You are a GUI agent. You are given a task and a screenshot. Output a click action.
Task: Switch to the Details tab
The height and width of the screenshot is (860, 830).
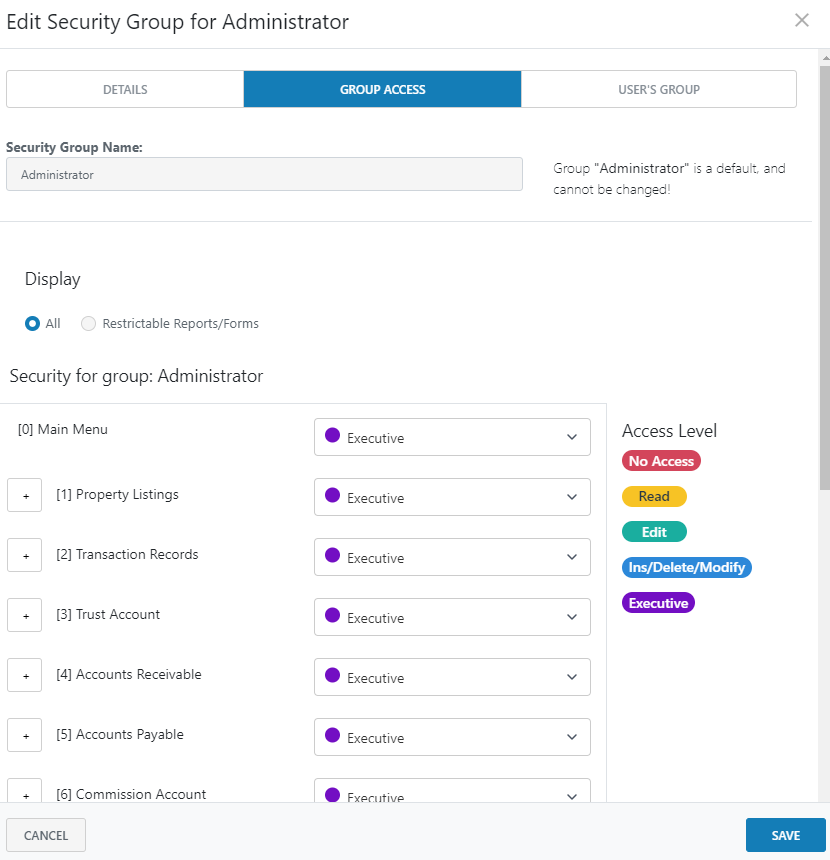[x=125, y=89]
